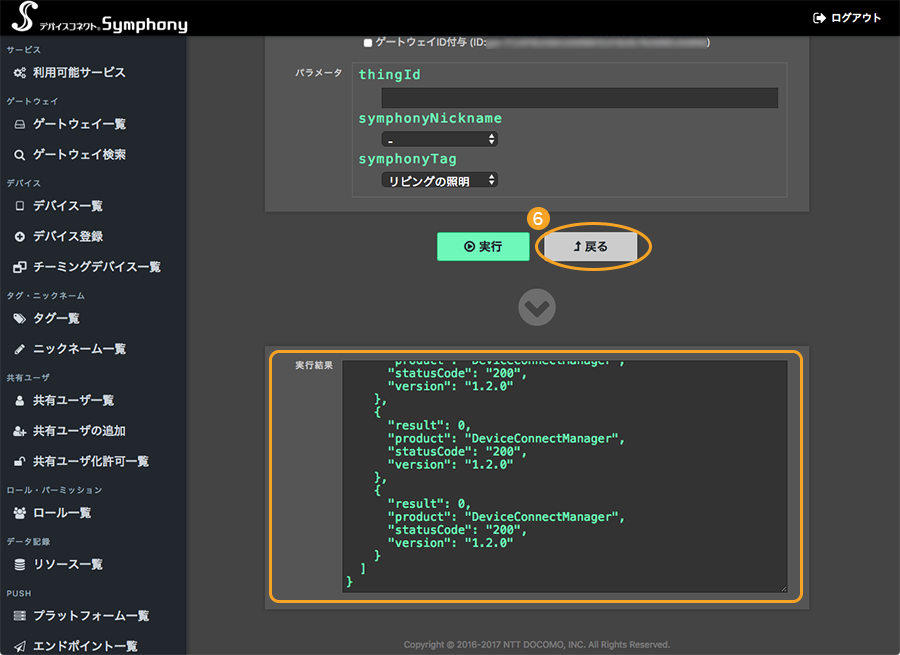The image size is (900, 655).
Task: Click the パラメータ label
Action: coord(319,73)
